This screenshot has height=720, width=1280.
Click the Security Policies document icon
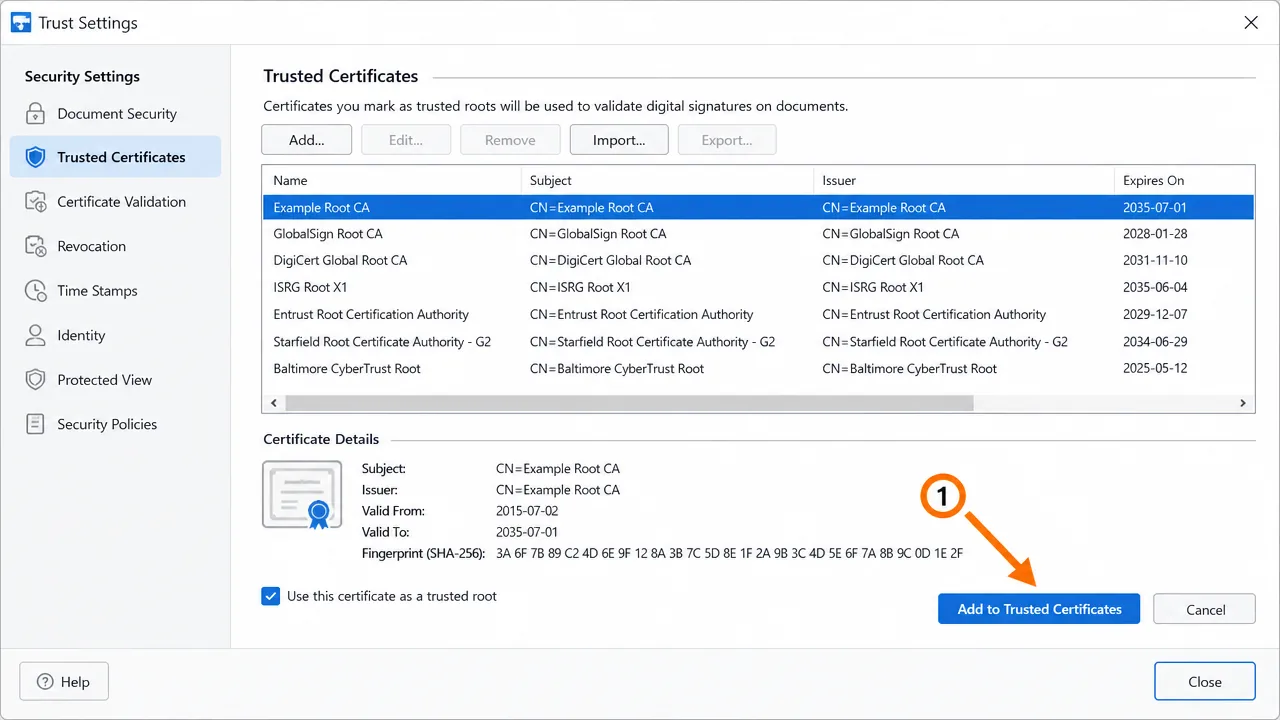coord(36,424)
